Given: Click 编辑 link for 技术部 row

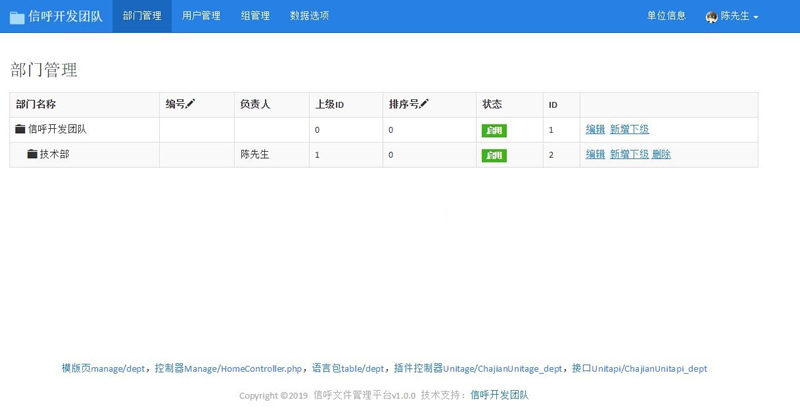Looking at the screenshot, I should 595,154.
